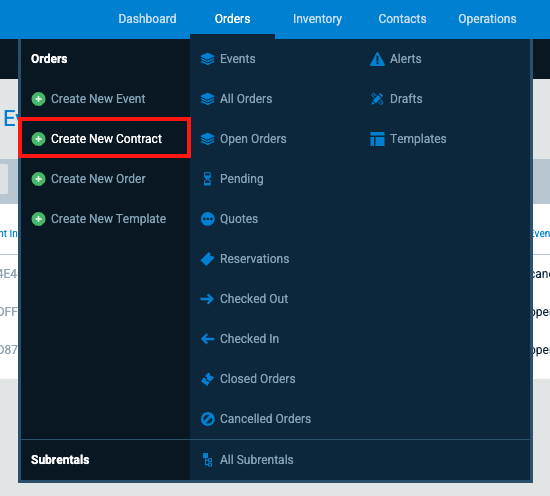Click the Orders section heading
This screenshot has height=496, width=550.
(x=49, y=59)
